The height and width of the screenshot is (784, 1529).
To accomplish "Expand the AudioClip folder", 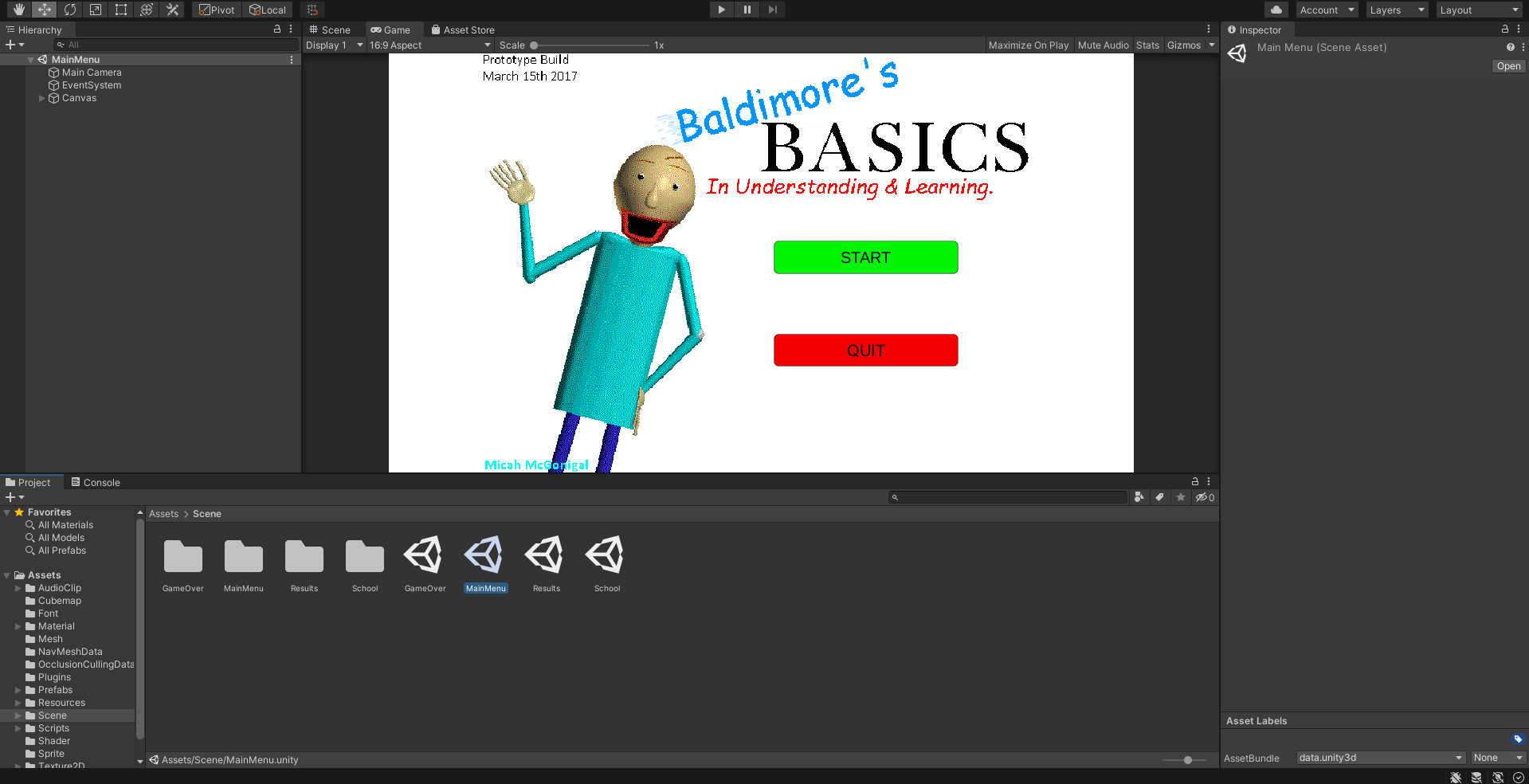I will point(18,588).
